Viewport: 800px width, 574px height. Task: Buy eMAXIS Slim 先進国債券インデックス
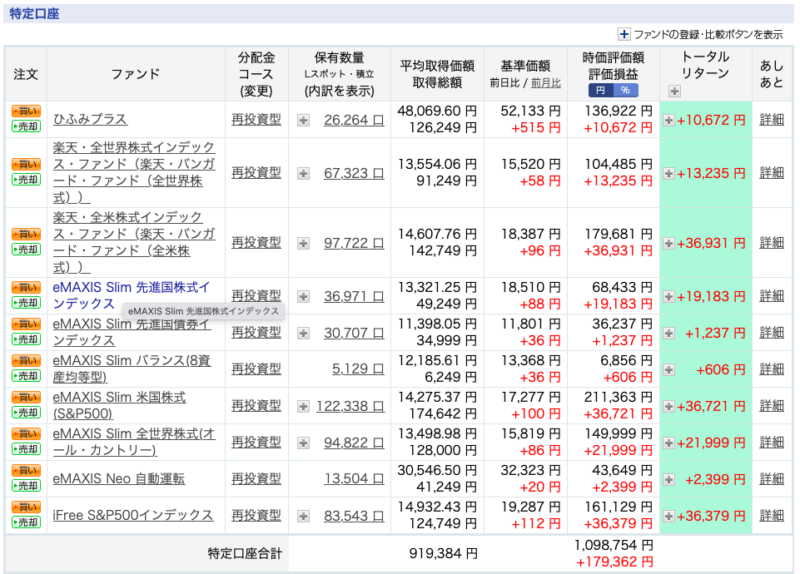click(26, 325)
